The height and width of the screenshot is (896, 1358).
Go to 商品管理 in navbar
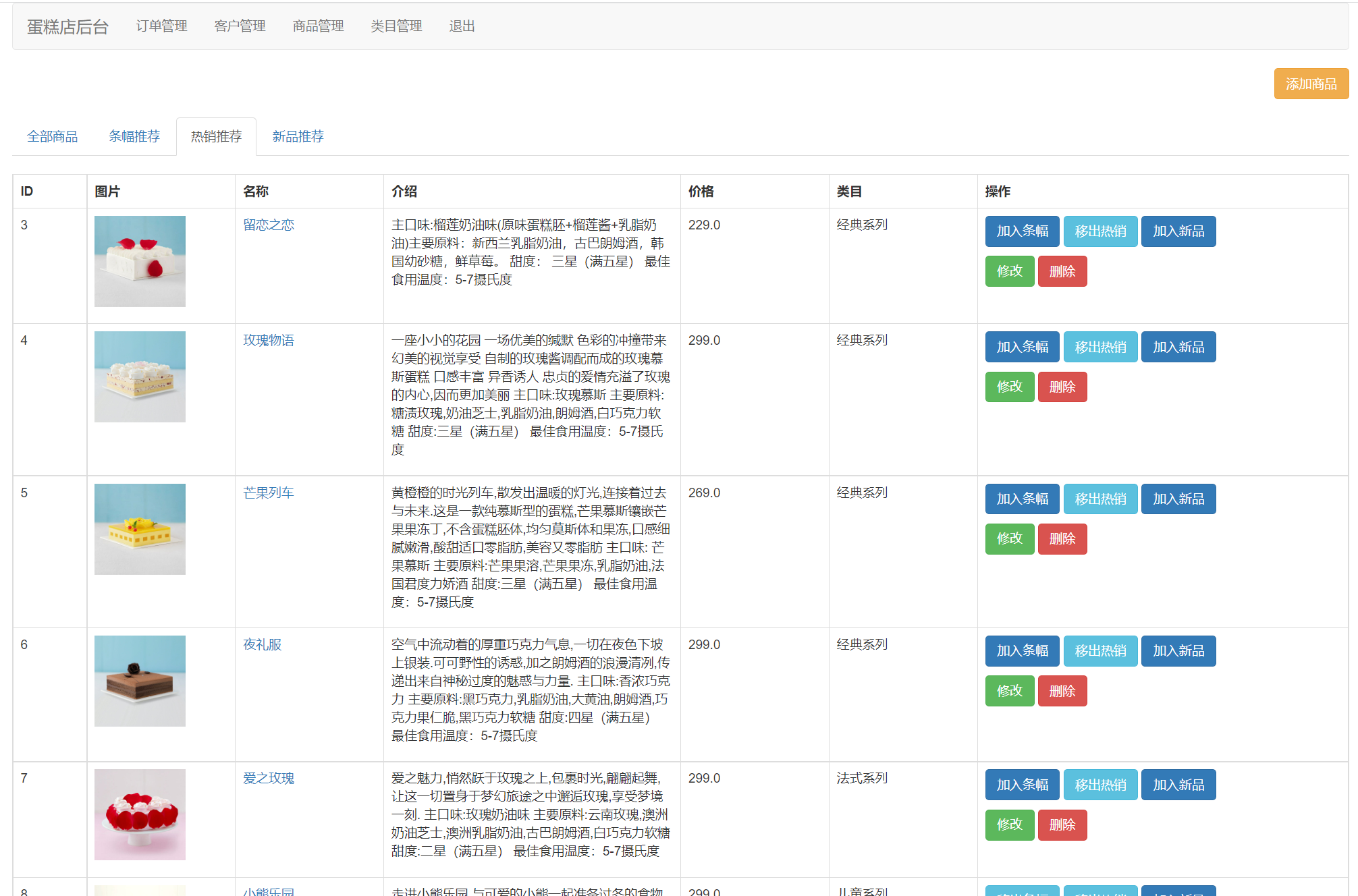[x=318, y=26]
